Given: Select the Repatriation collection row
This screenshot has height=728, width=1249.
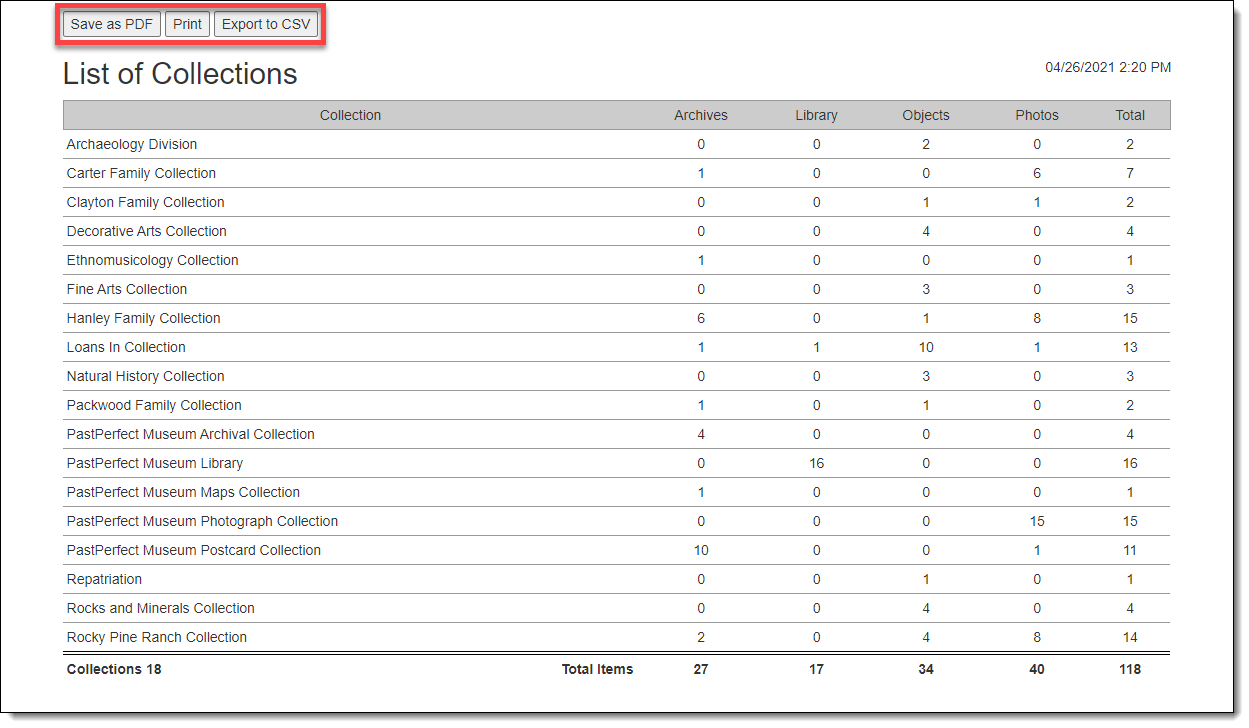Looking at the screenshot, I should coord(104,579).
